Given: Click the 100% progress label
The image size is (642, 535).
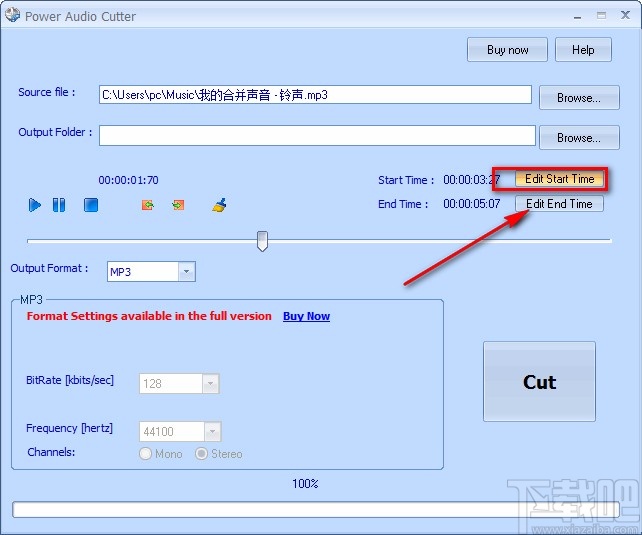Looking at the screenshot, I should tap(305, 484).
